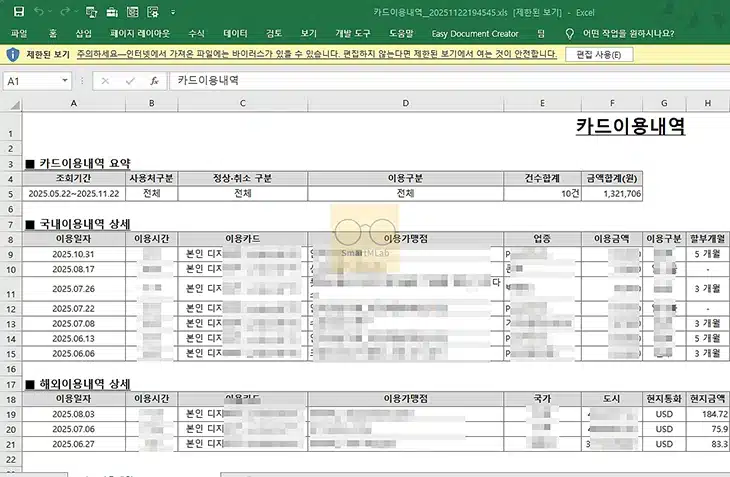The image size is (730, 477).
Task: Select row header 19
Action: pyautogui.click(x=10, y=414)
